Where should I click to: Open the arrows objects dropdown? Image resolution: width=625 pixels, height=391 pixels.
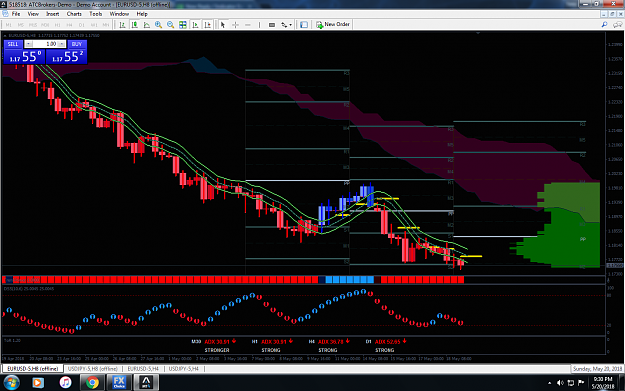286,25
